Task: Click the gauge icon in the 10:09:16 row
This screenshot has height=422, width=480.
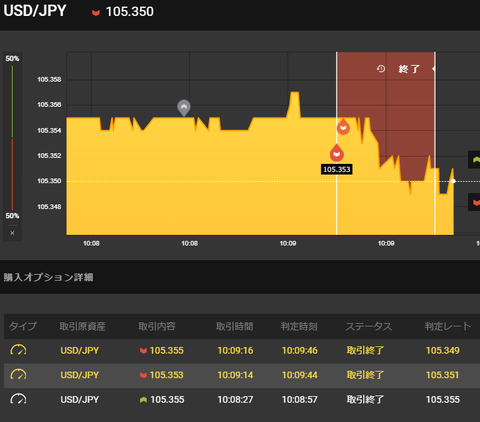Action: click(18, 350)
